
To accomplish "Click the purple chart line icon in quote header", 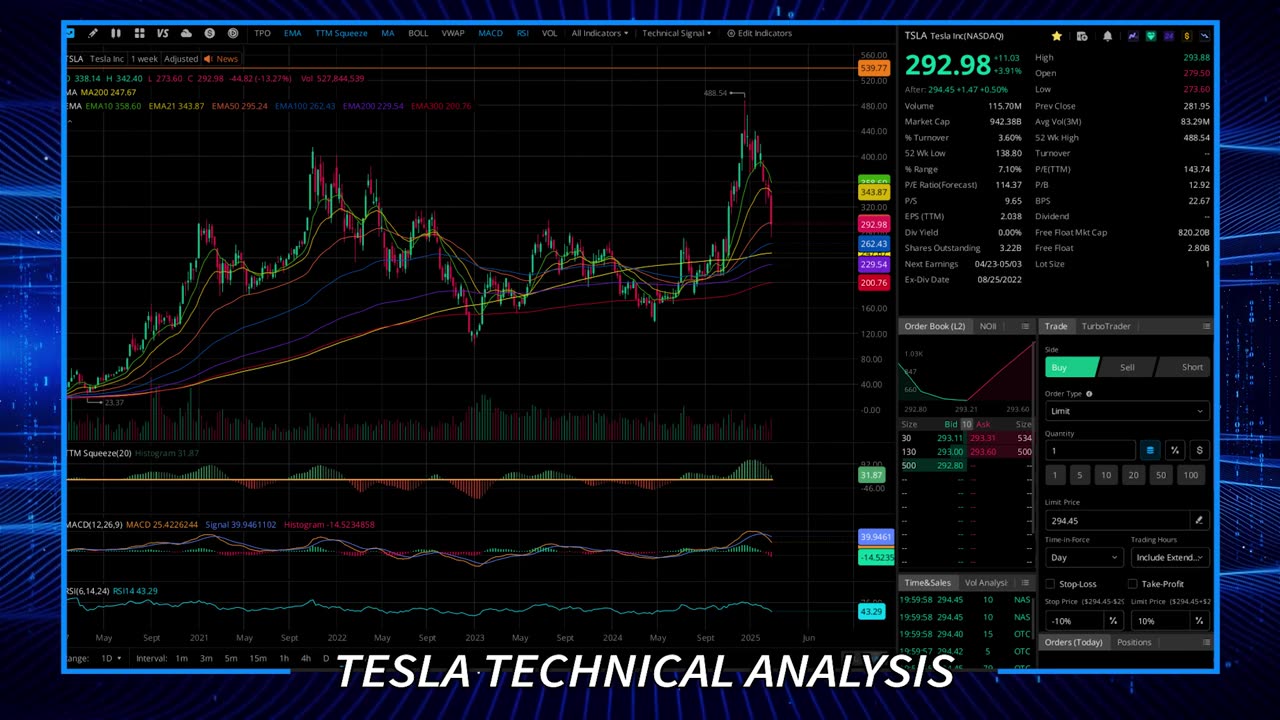I will pos(1132,36).
